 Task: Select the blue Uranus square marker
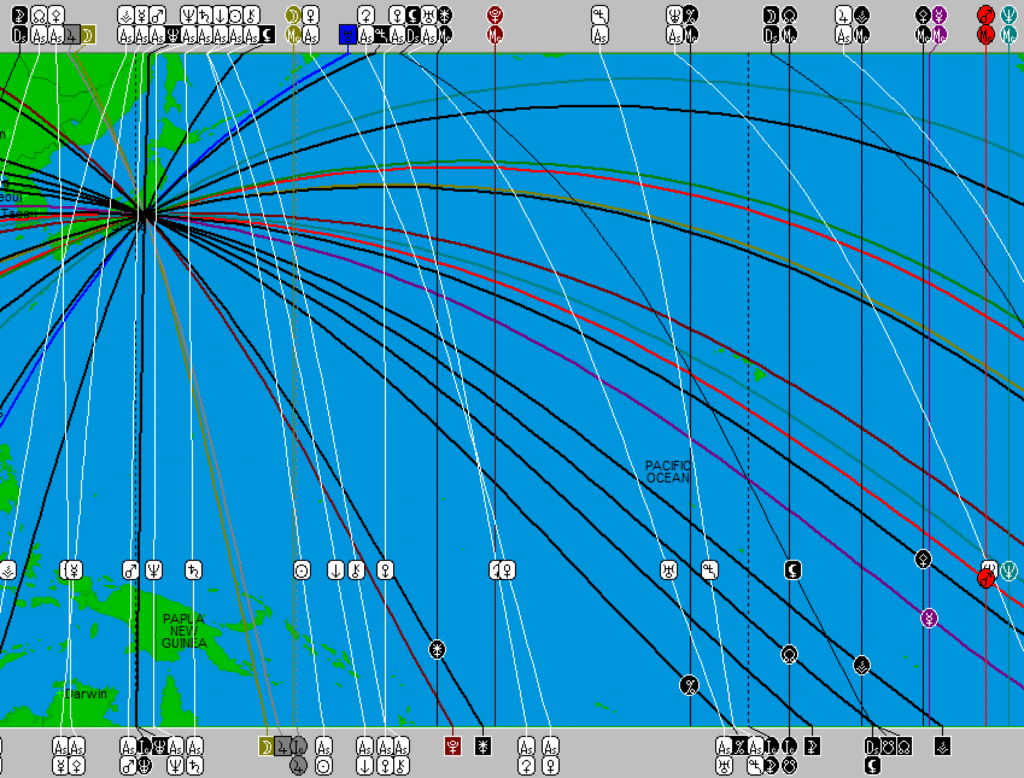348,35
